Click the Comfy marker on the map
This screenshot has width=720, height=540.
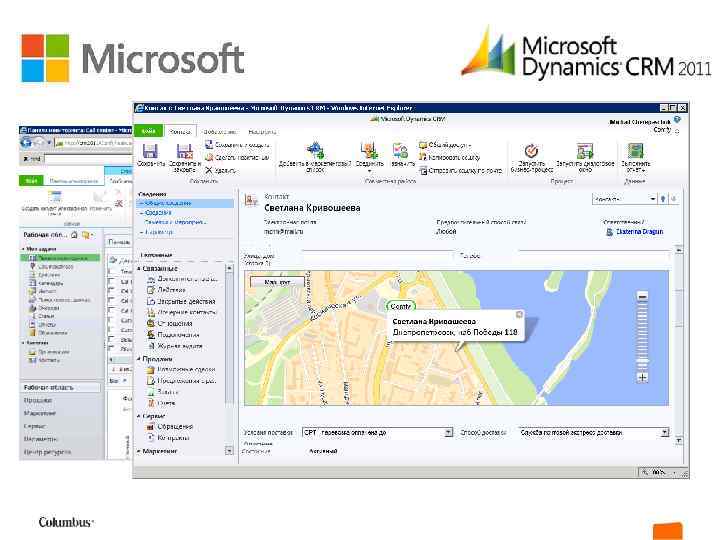[401, 306]
